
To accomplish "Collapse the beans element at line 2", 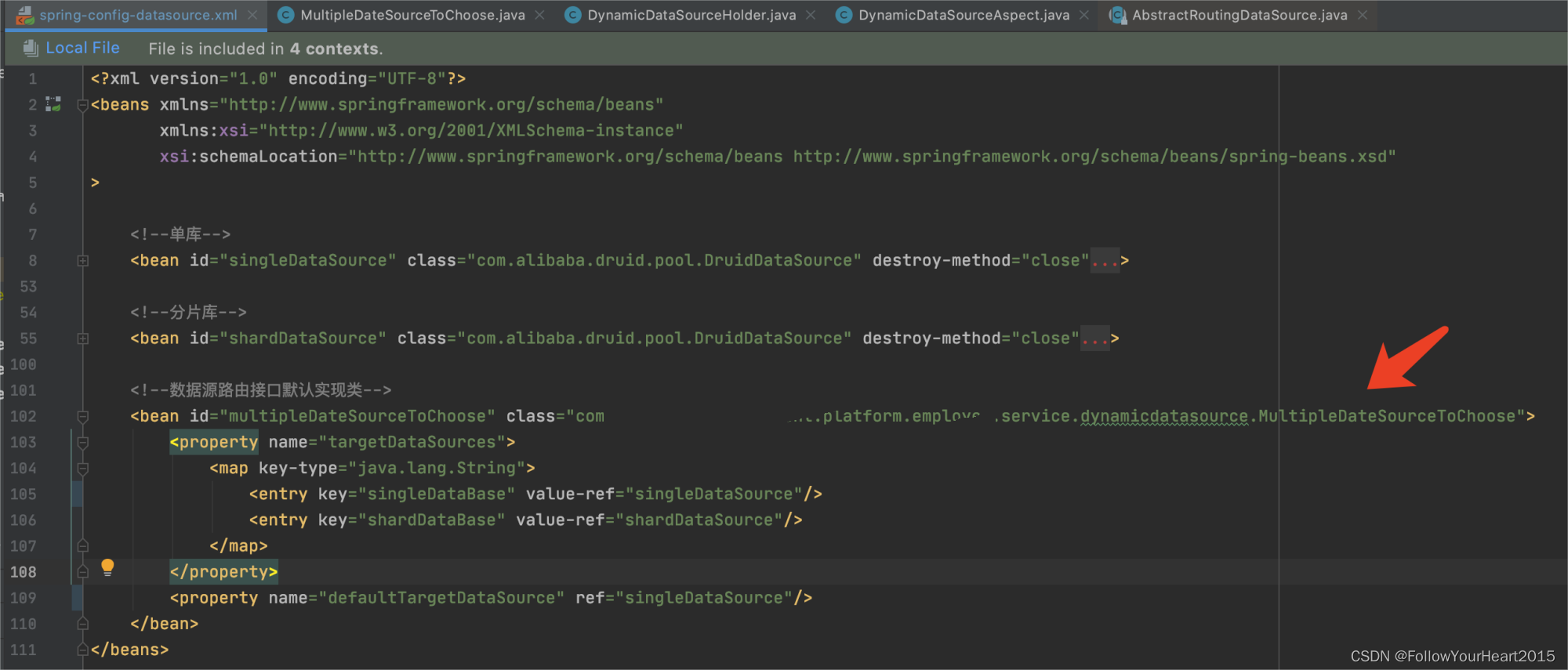I will (x=83, y=105).
